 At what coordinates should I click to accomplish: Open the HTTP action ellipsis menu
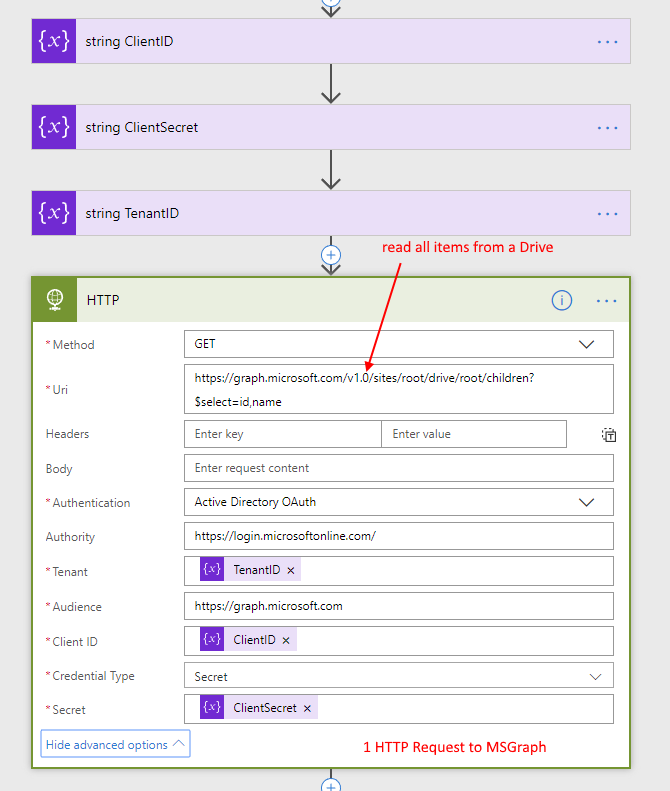click(607, 300)
